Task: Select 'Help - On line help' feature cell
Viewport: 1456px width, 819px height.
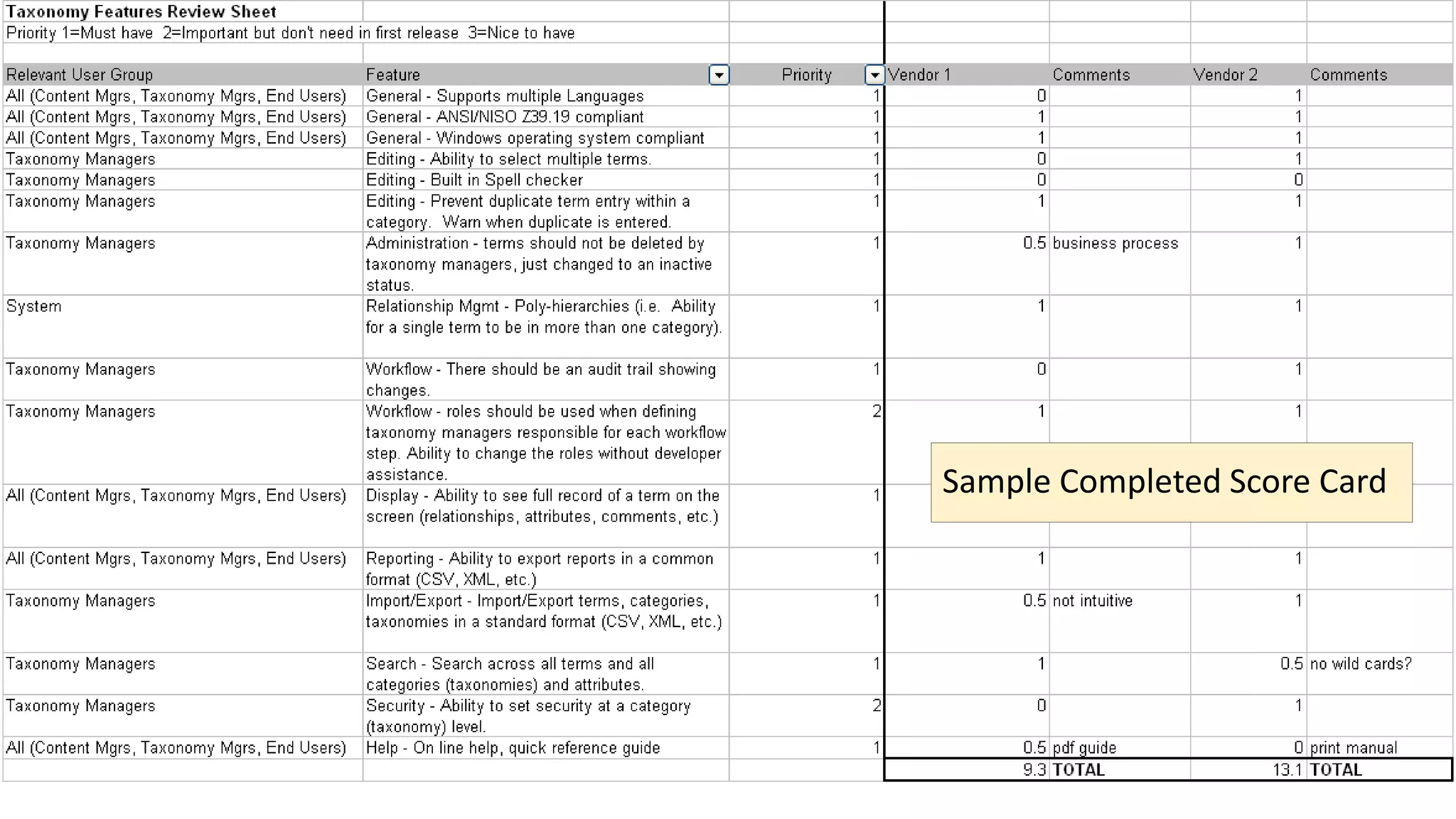Action: pos(546,748)
